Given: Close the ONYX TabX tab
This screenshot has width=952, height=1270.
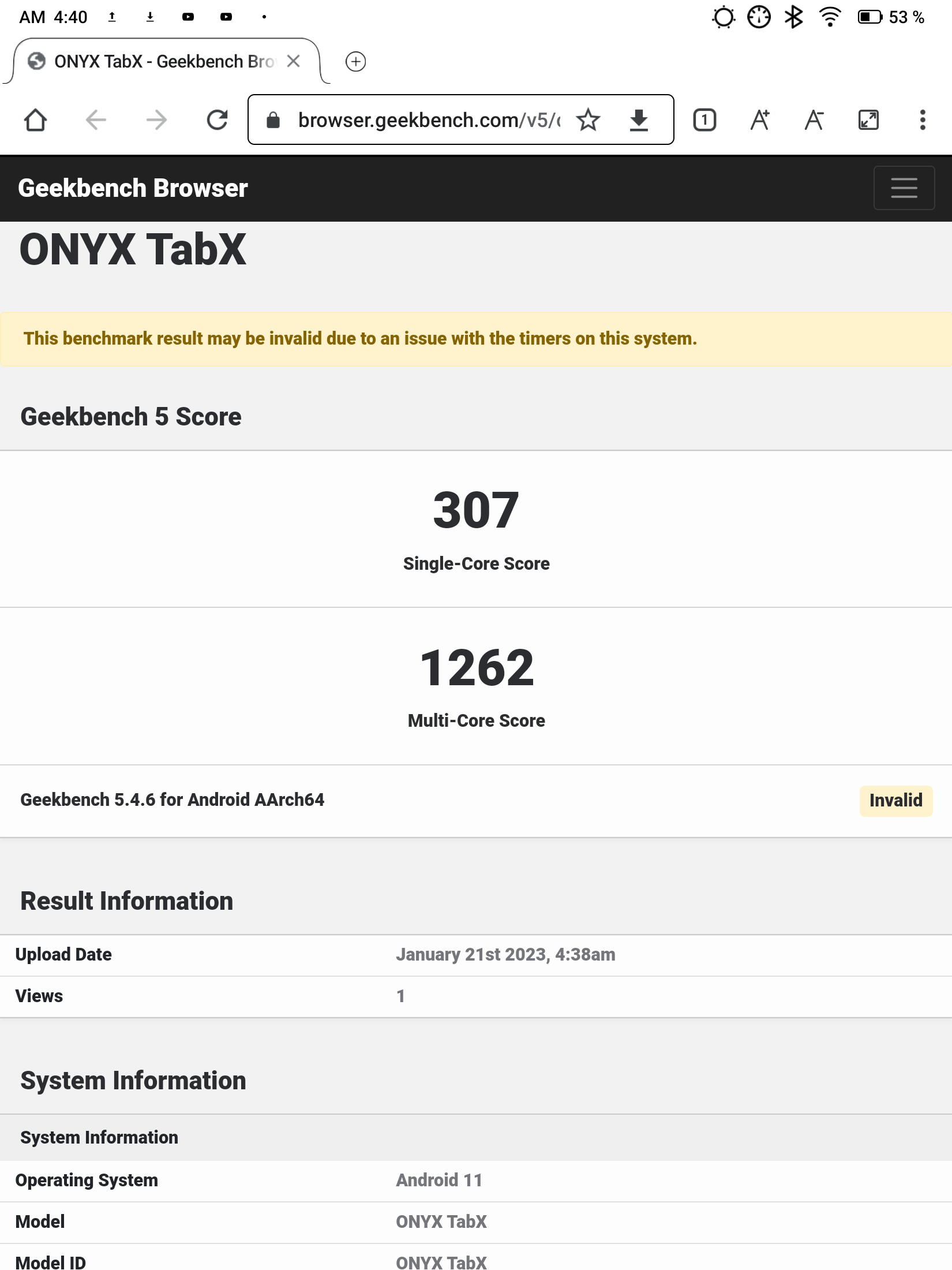Looking at the screenshot, I should click(294, 61).
